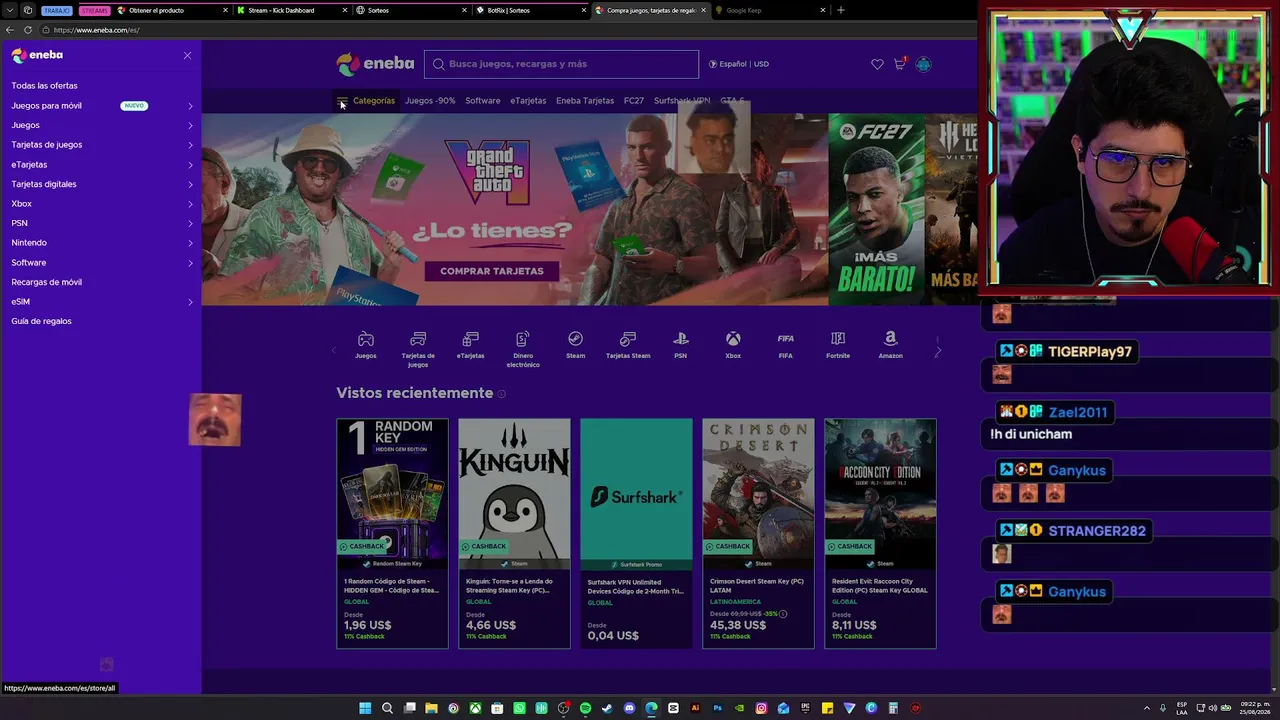Open the PSN category icon
Viewport: 1280px width, 720px height.
pyautogui.click(x=680, y=345)
